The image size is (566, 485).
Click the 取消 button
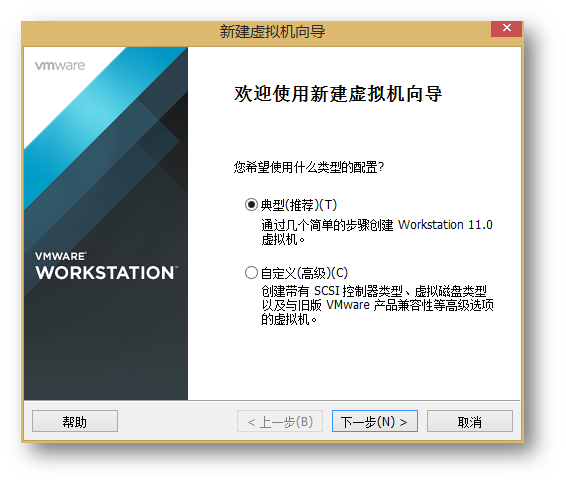(470, 421)
